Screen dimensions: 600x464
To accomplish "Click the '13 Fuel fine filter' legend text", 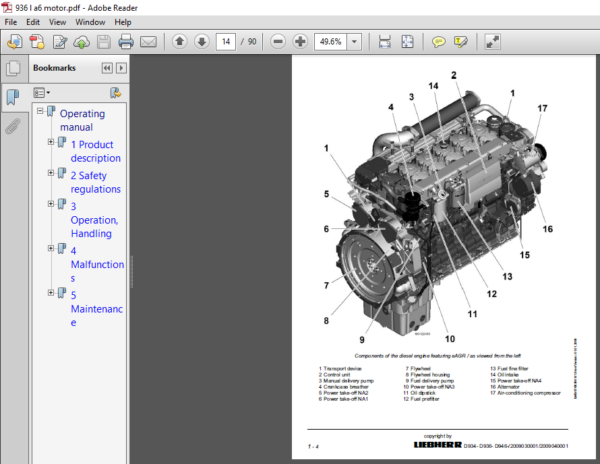I will [x=509, y=369].
